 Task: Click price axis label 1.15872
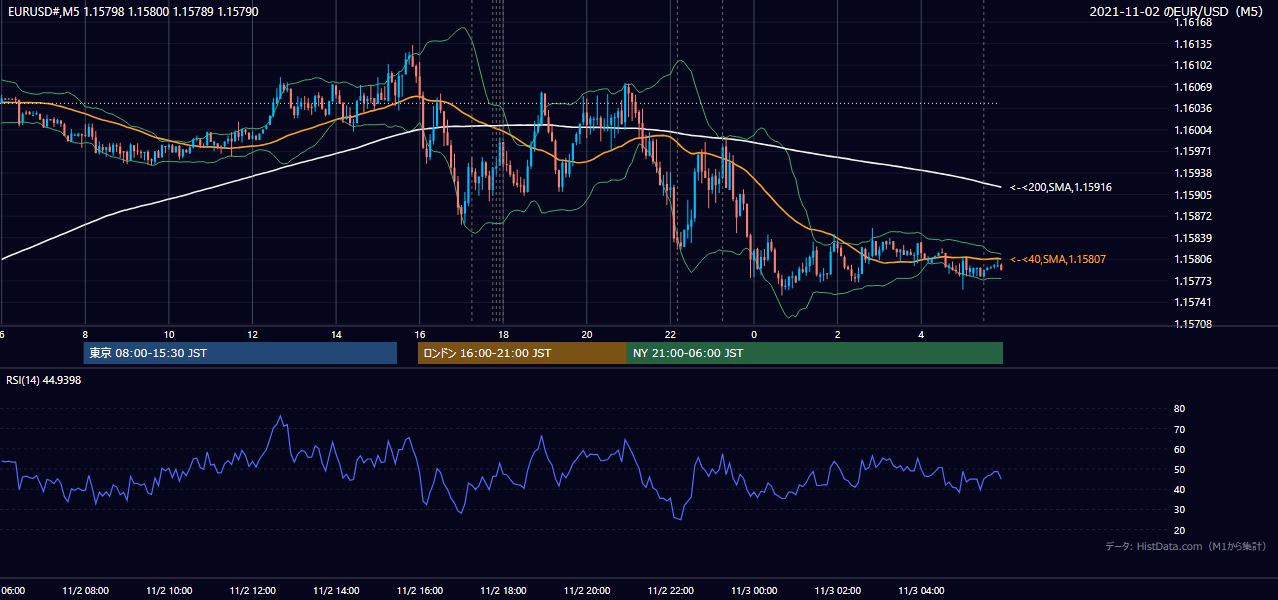tap(1193, 216)
